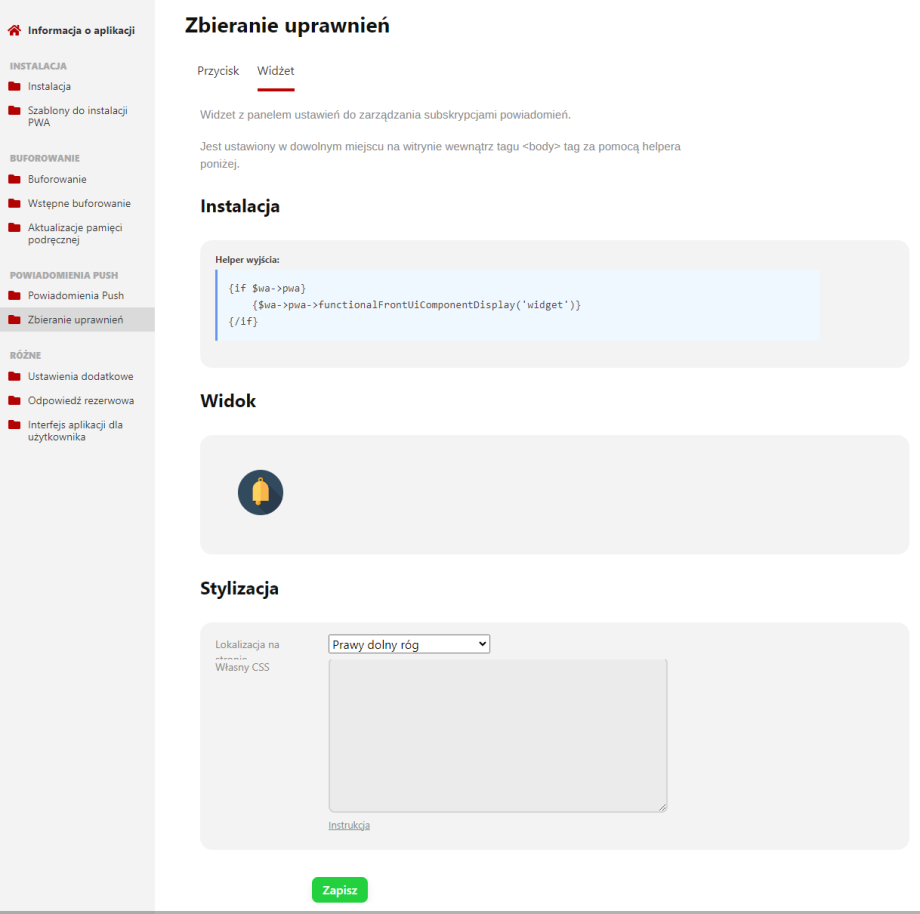
Task: Click folder icon beside Powiadomienia Push
Action: tap(15, 295)
